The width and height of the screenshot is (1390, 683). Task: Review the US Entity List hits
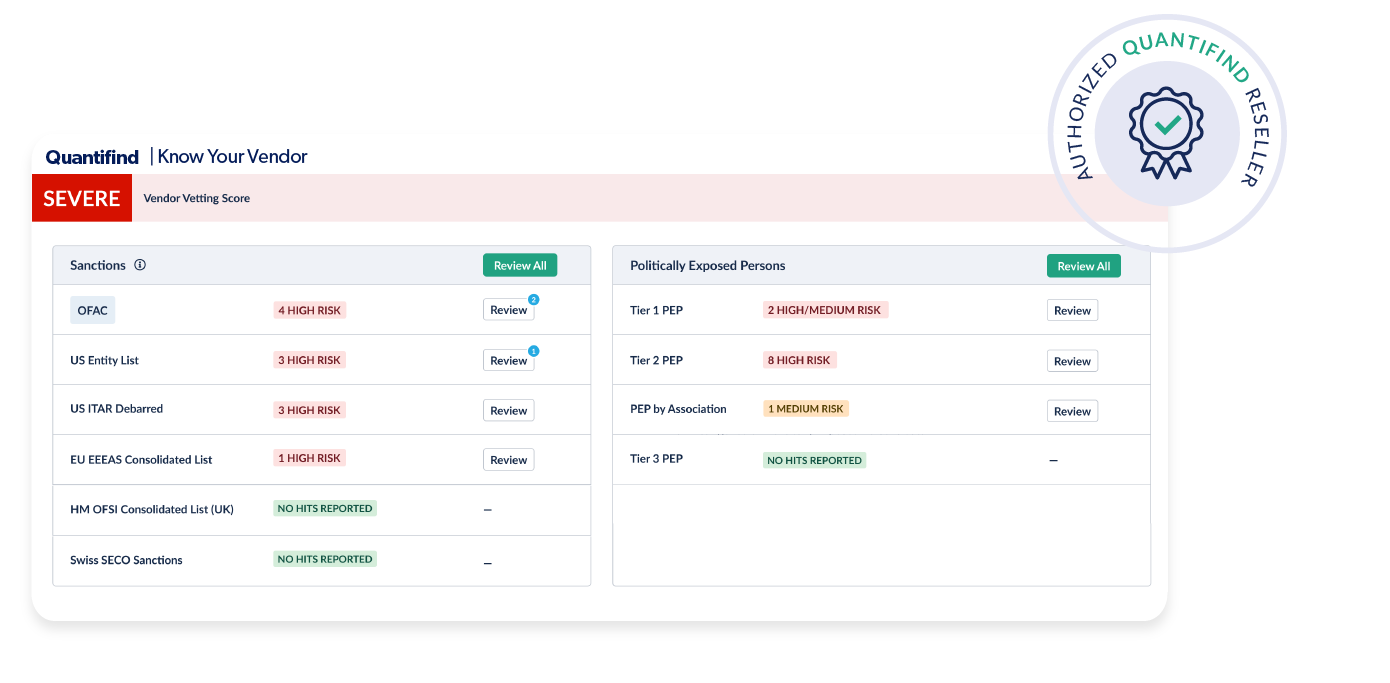click(x=508, y=360)
